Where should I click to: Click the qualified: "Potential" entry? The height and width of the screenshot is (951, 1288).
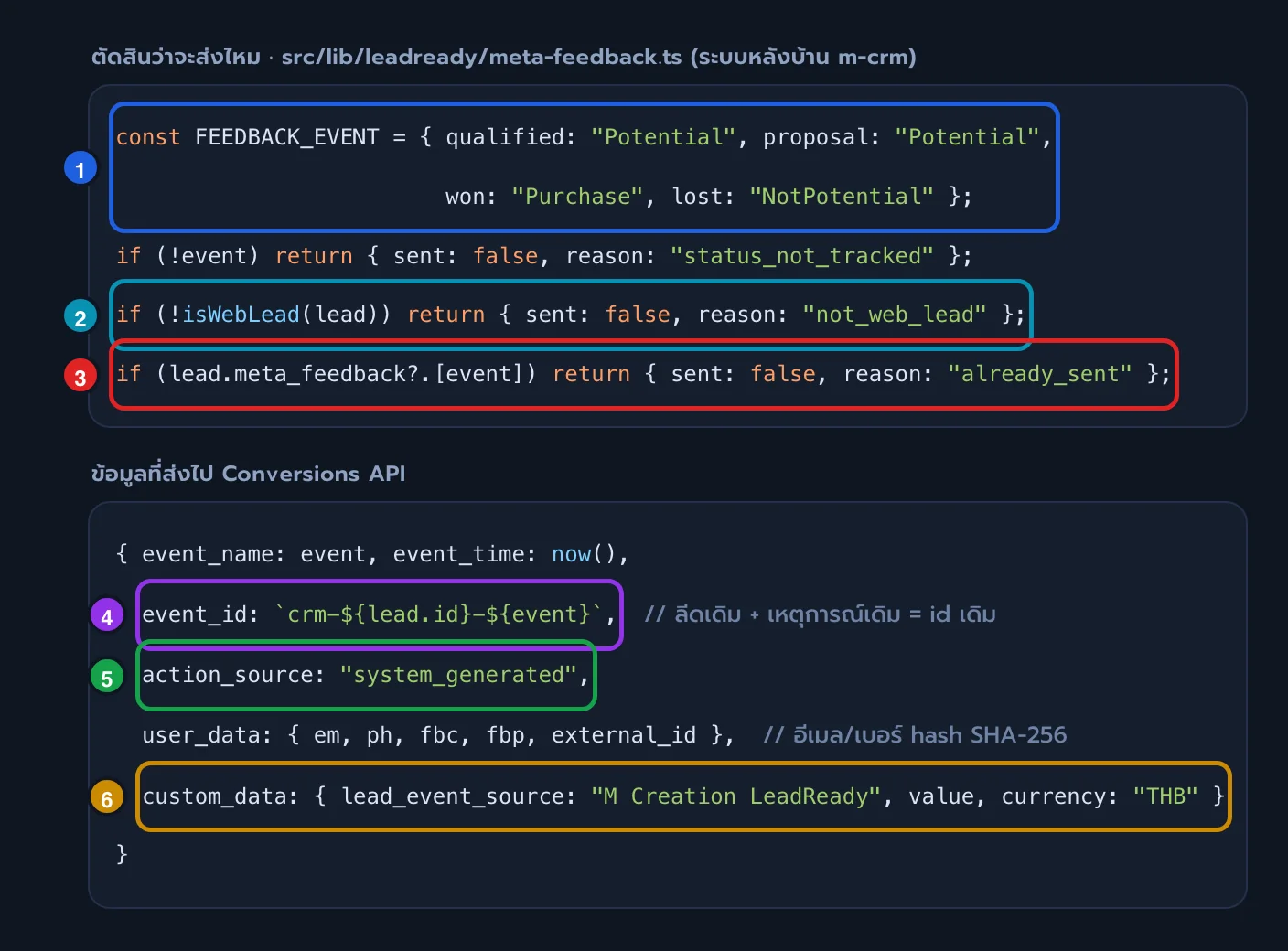click(591, 137)
